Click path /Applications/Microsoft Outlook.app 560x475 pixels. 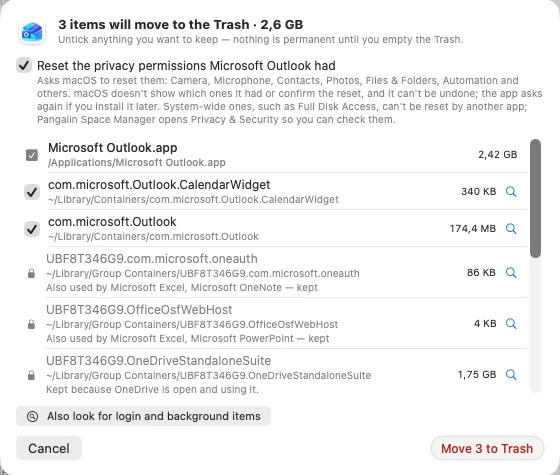(137, 163)
